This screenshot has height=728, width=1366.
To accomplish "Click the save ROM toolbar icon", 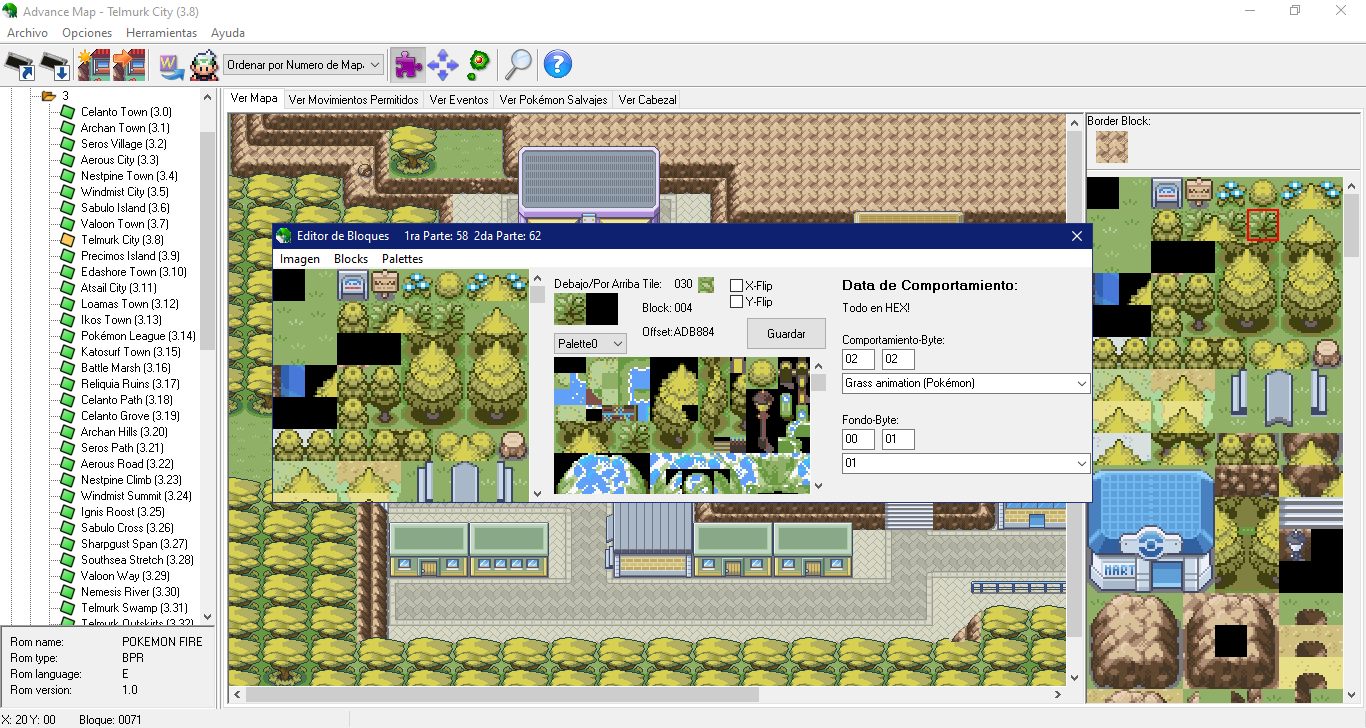I will tap(56, 66).
